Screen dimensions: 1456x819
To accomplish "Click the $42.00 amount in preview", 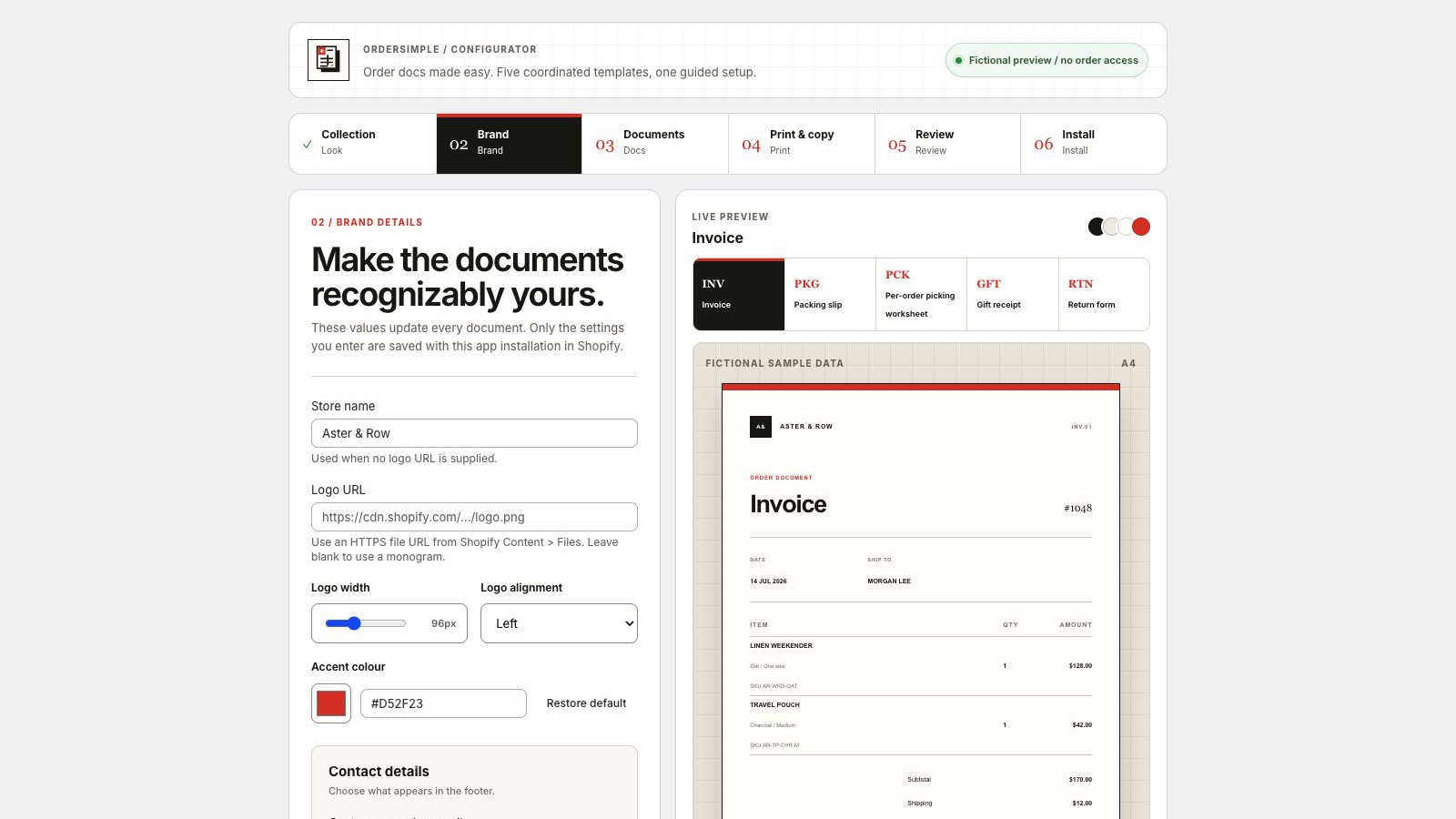I will [1082, 725].
